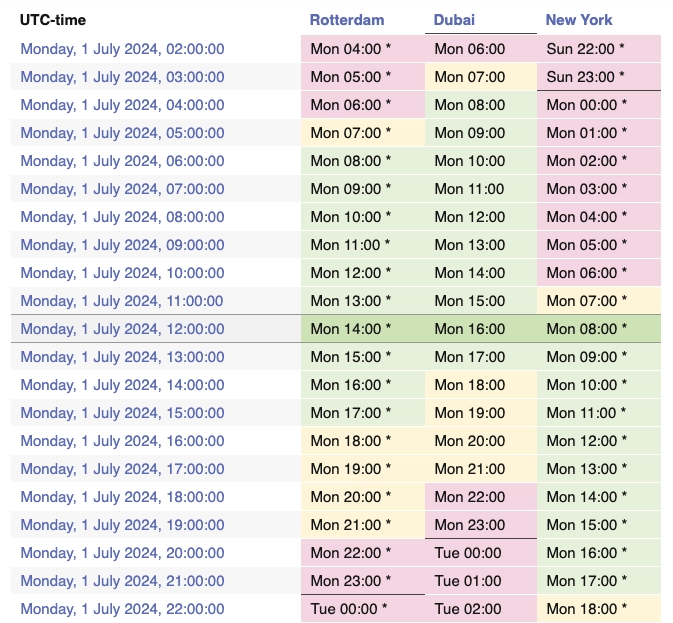673x623 pixels.
Task: Open Monday, 1 July 2024, 22:00:00 link
Action: [122, 609]
